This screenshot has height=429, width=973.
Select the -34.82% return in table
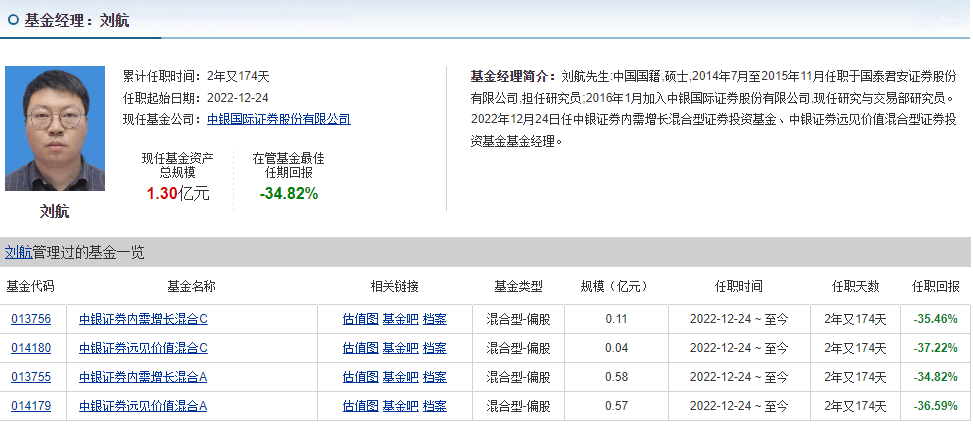pos(935,377)
